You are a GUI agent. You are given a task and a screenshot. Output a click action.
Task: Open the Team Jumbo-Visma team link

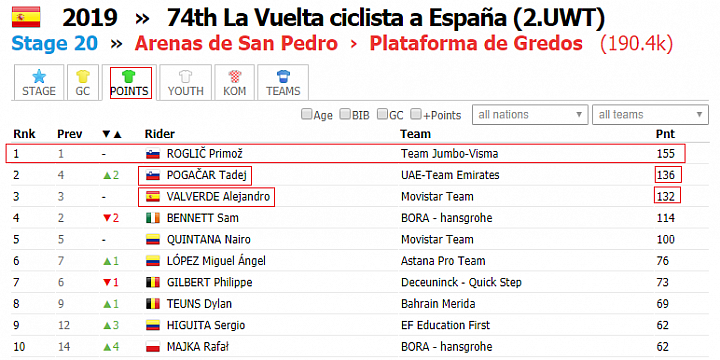[x=450, y=154]
